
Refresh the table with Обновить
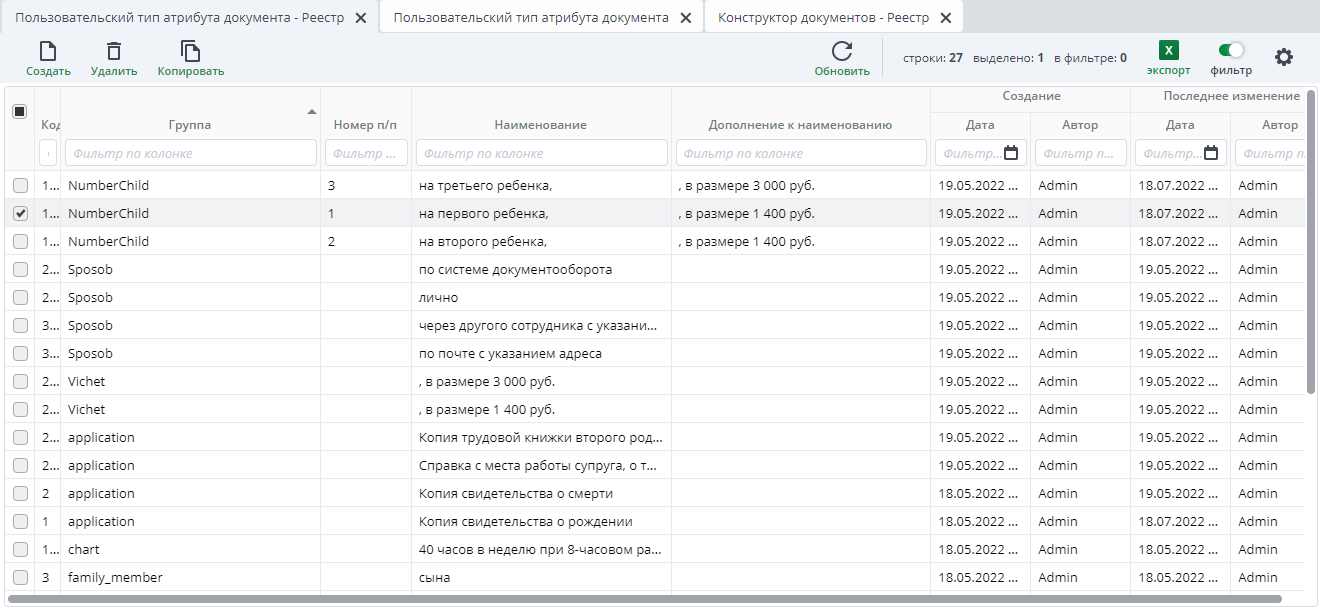[x=840, y=57]
